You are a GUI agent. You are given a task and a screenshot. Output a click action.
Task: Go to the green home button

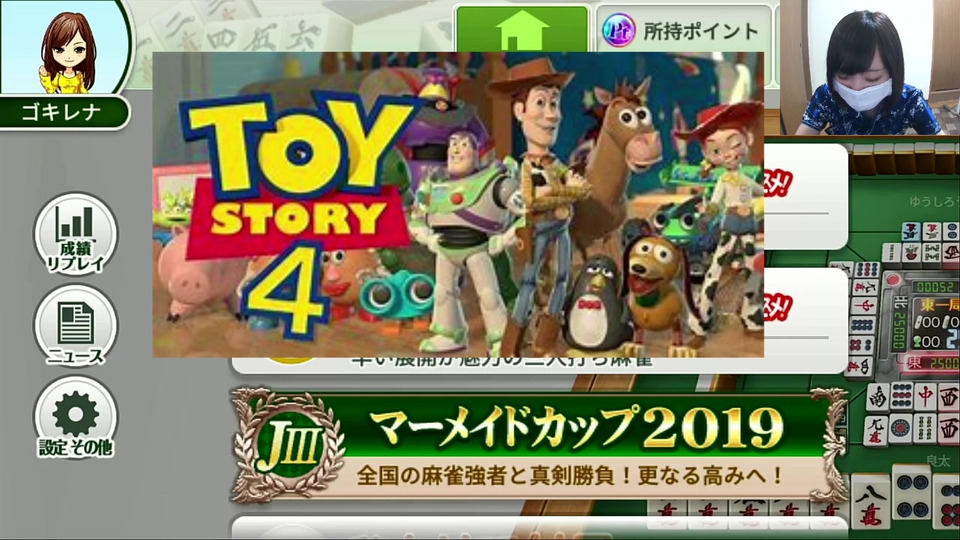(x=522, y=29)
